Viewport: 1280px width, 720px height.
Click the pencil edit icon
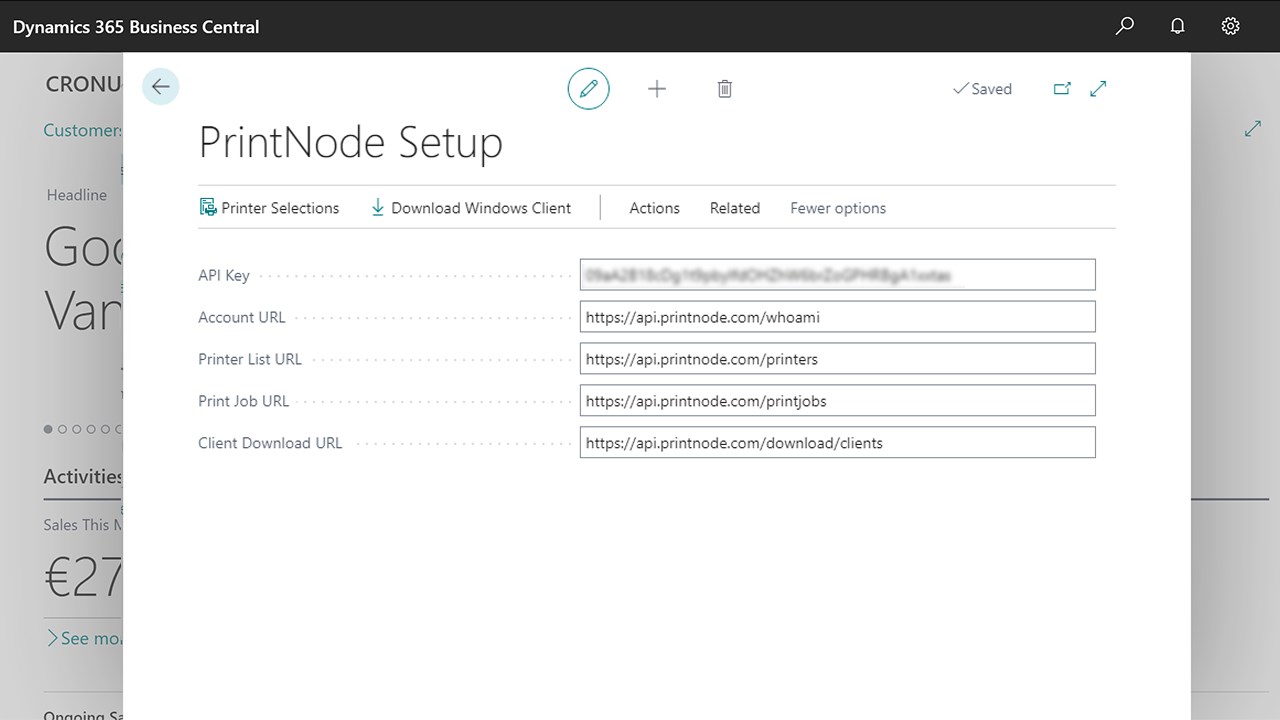pos(588,89)
